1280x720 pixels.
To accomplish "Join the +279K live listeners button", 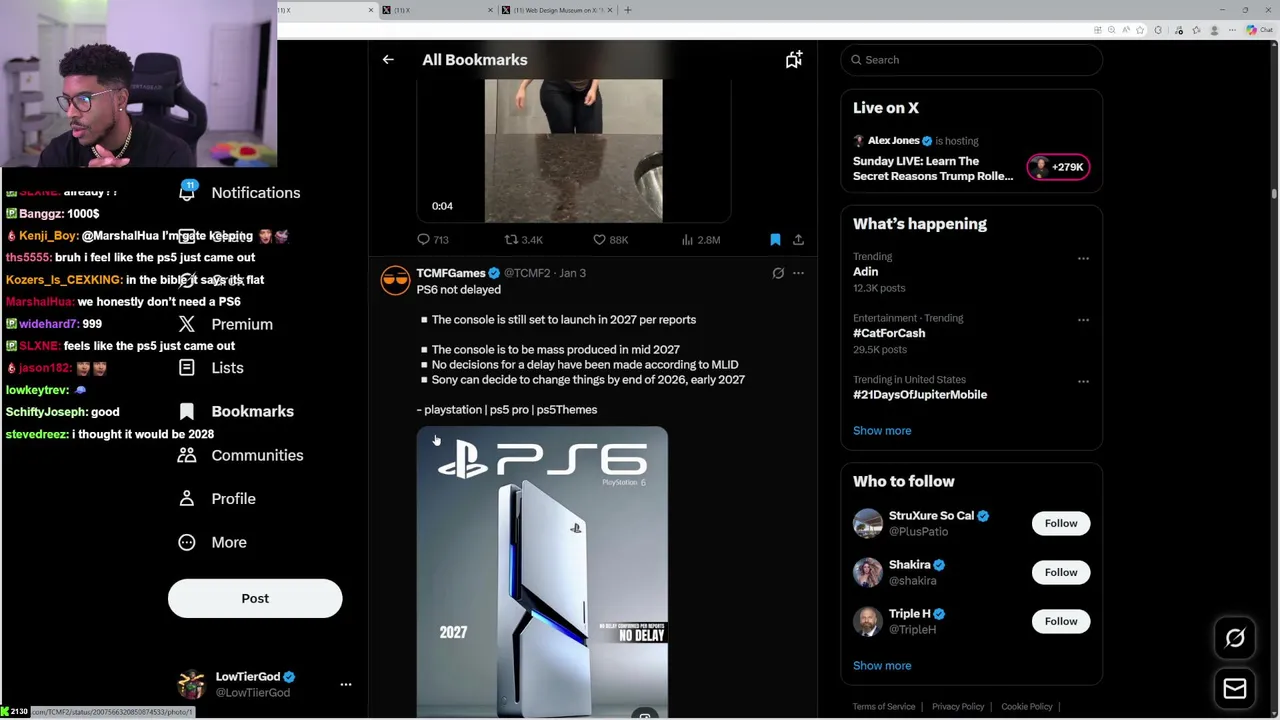I will 1058,167.
